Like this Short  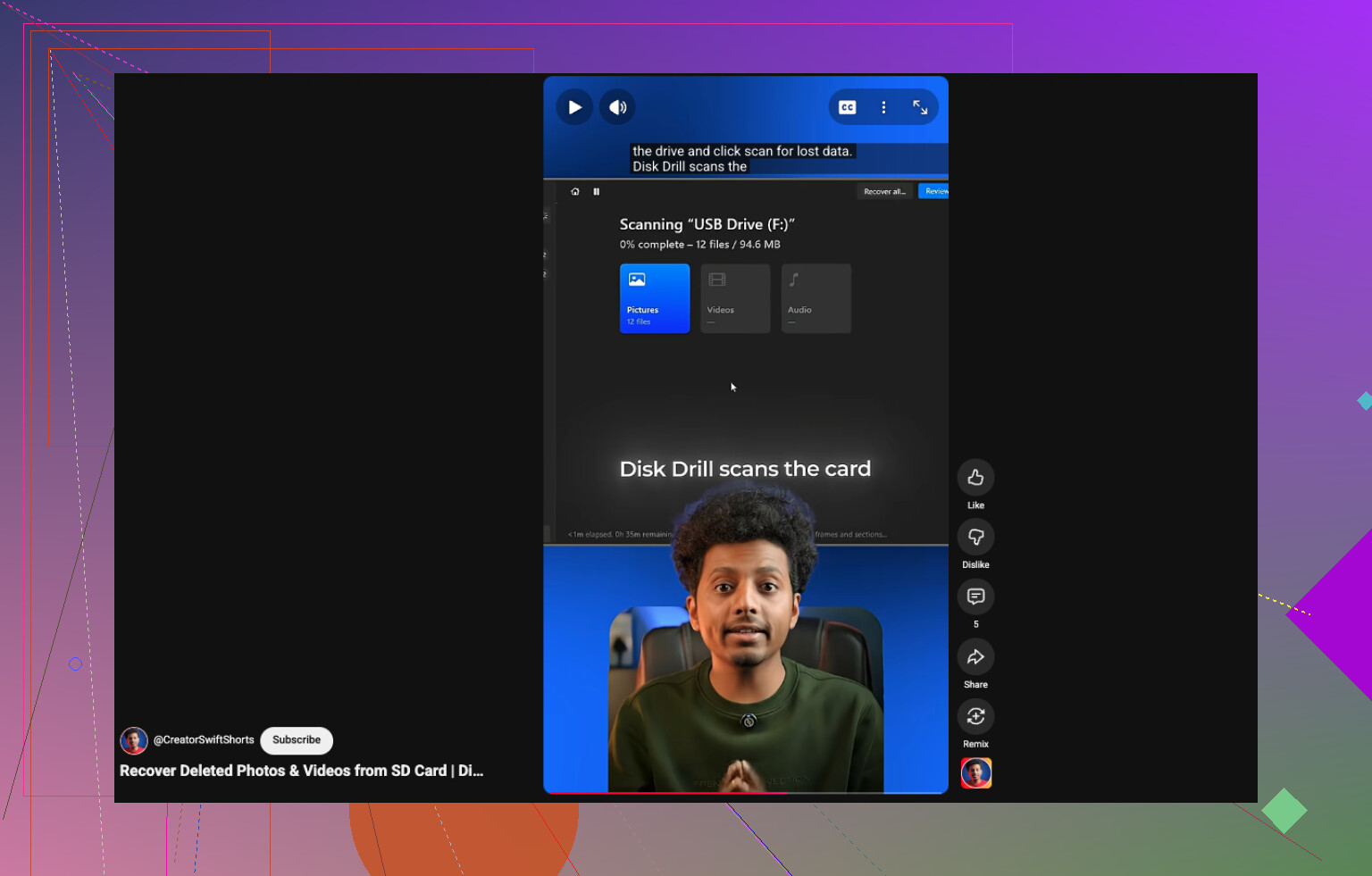click(x=975, y=478)
